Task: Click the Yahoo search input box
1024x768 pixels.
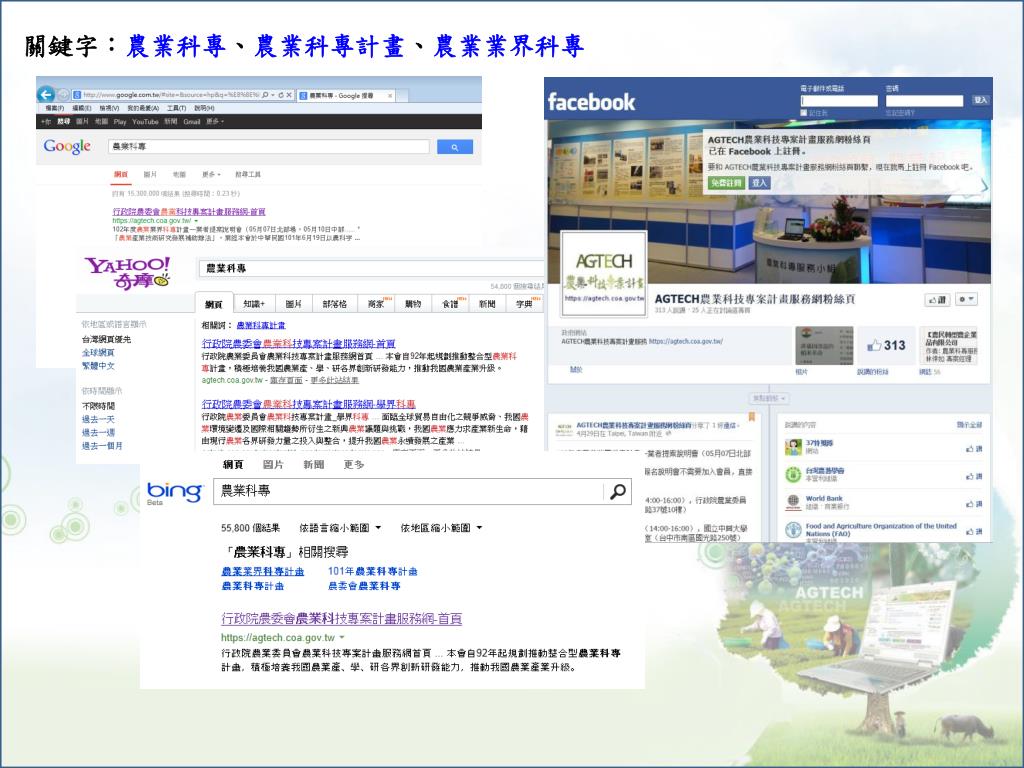Action: click(371, 268)
